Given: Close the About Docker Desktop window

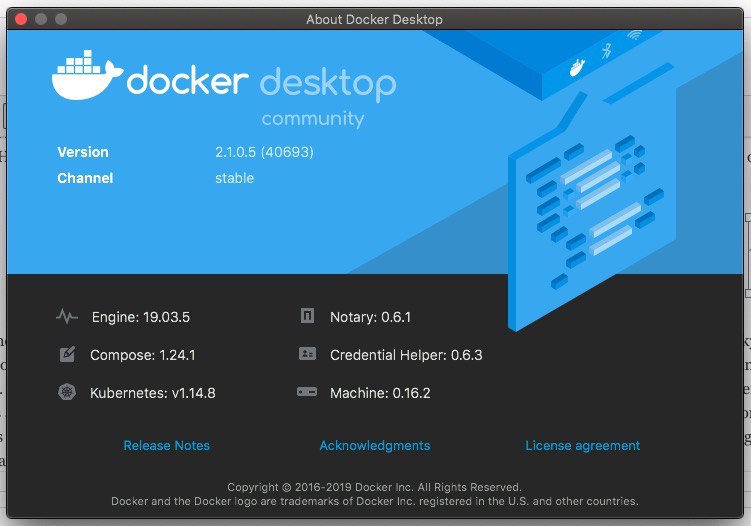Looking at the screenshot, I should pyautogui.click(x=21, y=19).
